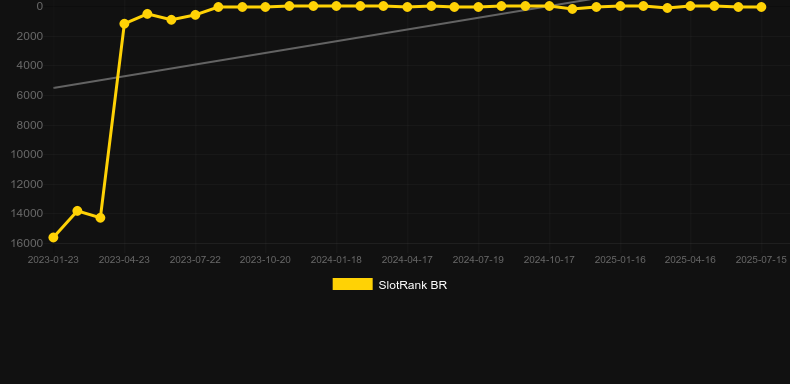Select the data point above 2024-01-18
This screenshot has width=790, height=384.
[x=337, y=6]
